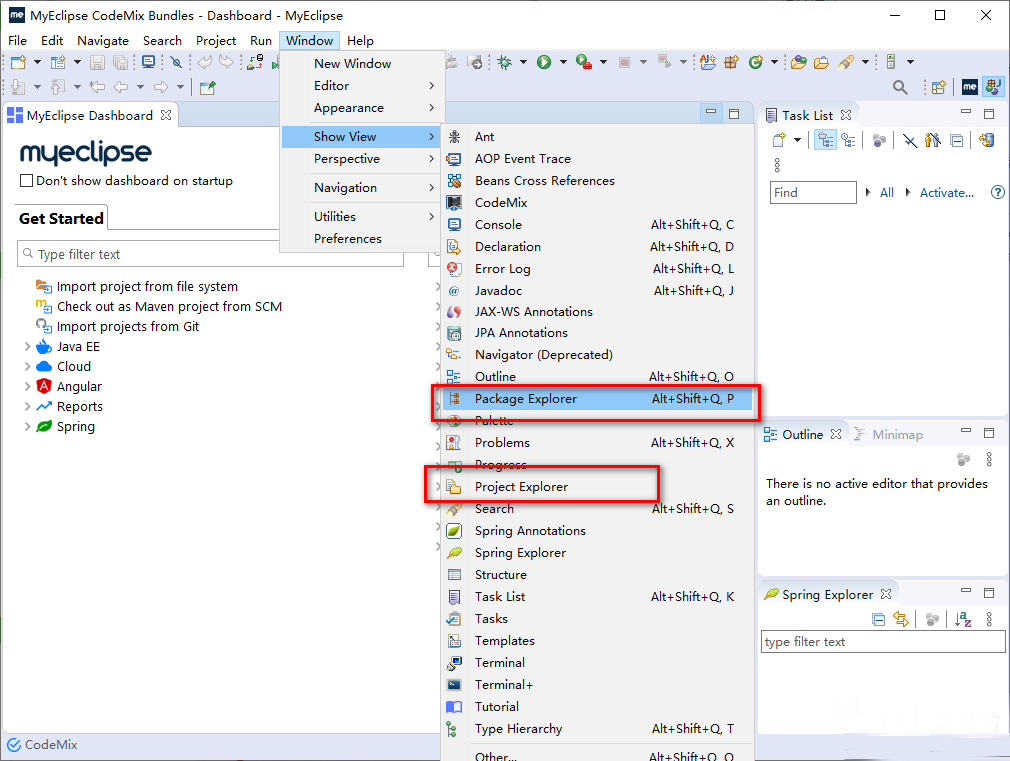Image resolution: width=1010 pixels, height=761 pixels.
Task: Expand the Java EE tree node
Action: click(x=27, y=347)
